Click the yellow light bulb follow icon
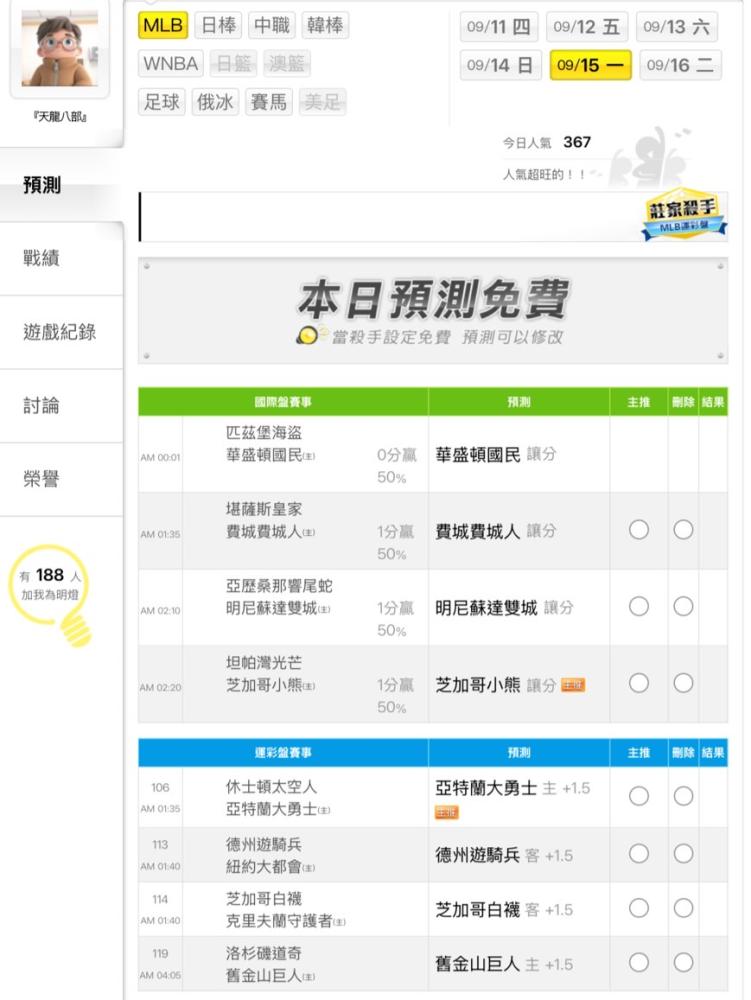Image resolution: width=751 pixels, height=1000 pixels. coord(52,594)
